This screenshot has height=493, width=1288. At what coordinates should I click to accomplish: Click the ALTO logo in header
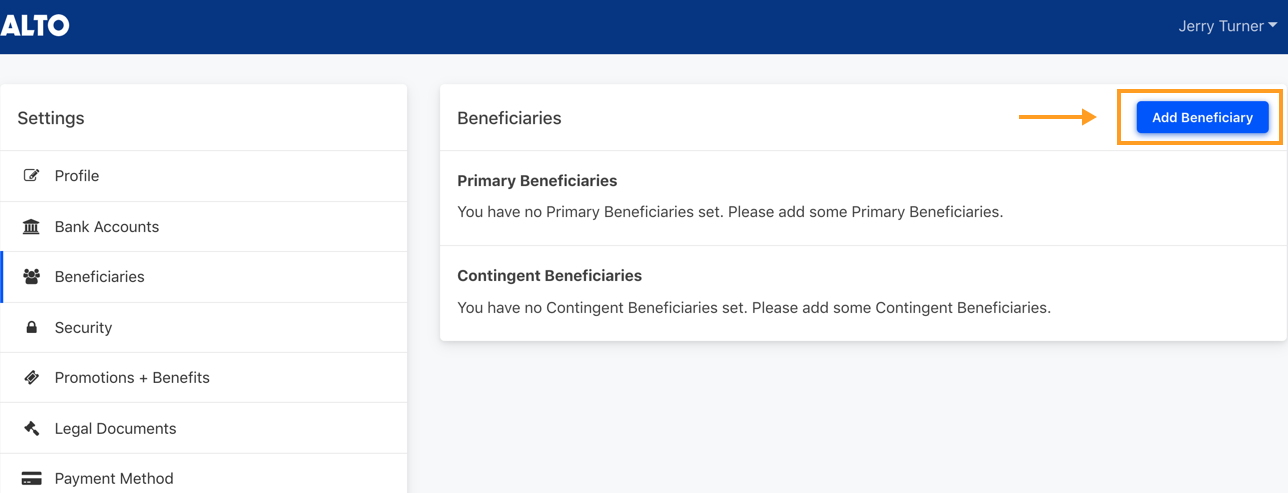coord(35,26)
